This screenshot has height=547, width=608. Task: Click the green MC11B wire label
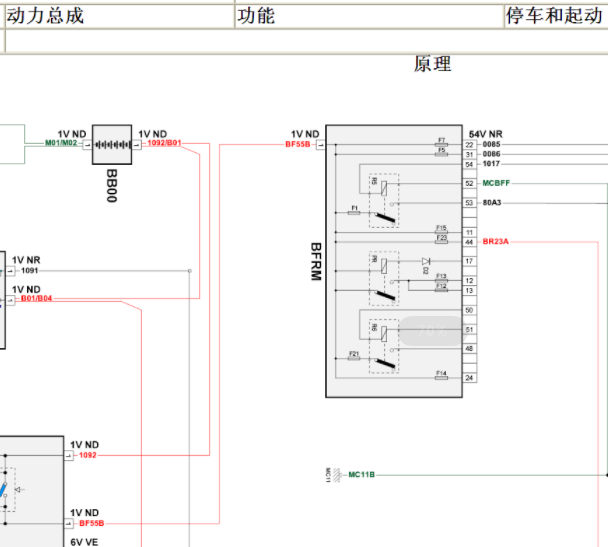pyautogui.click(x=361, y=475)
